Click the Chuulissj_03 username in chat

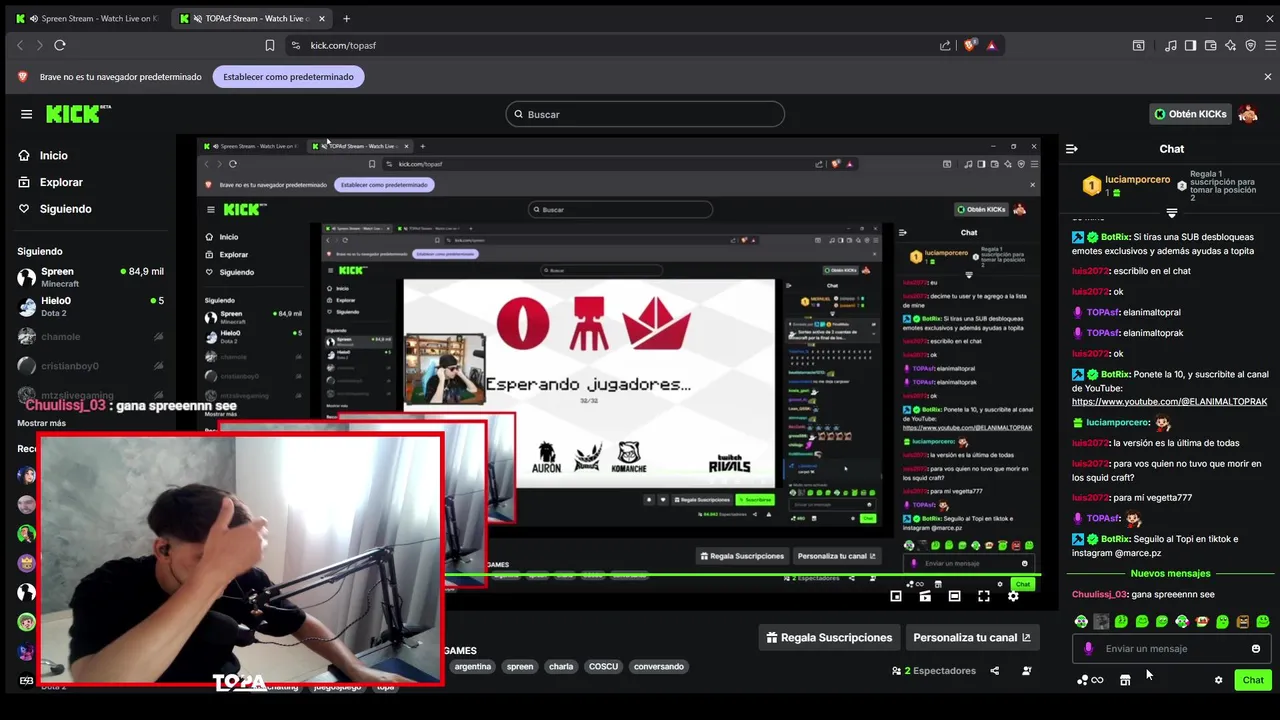(x=1100, y=595)
